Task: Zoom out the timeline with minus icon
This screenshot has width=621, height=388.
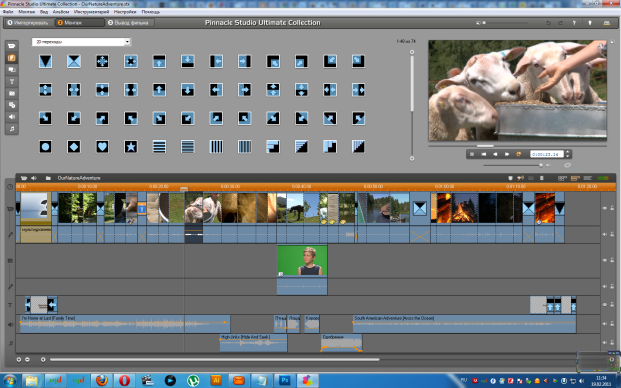Action: [x=27, y=359]
